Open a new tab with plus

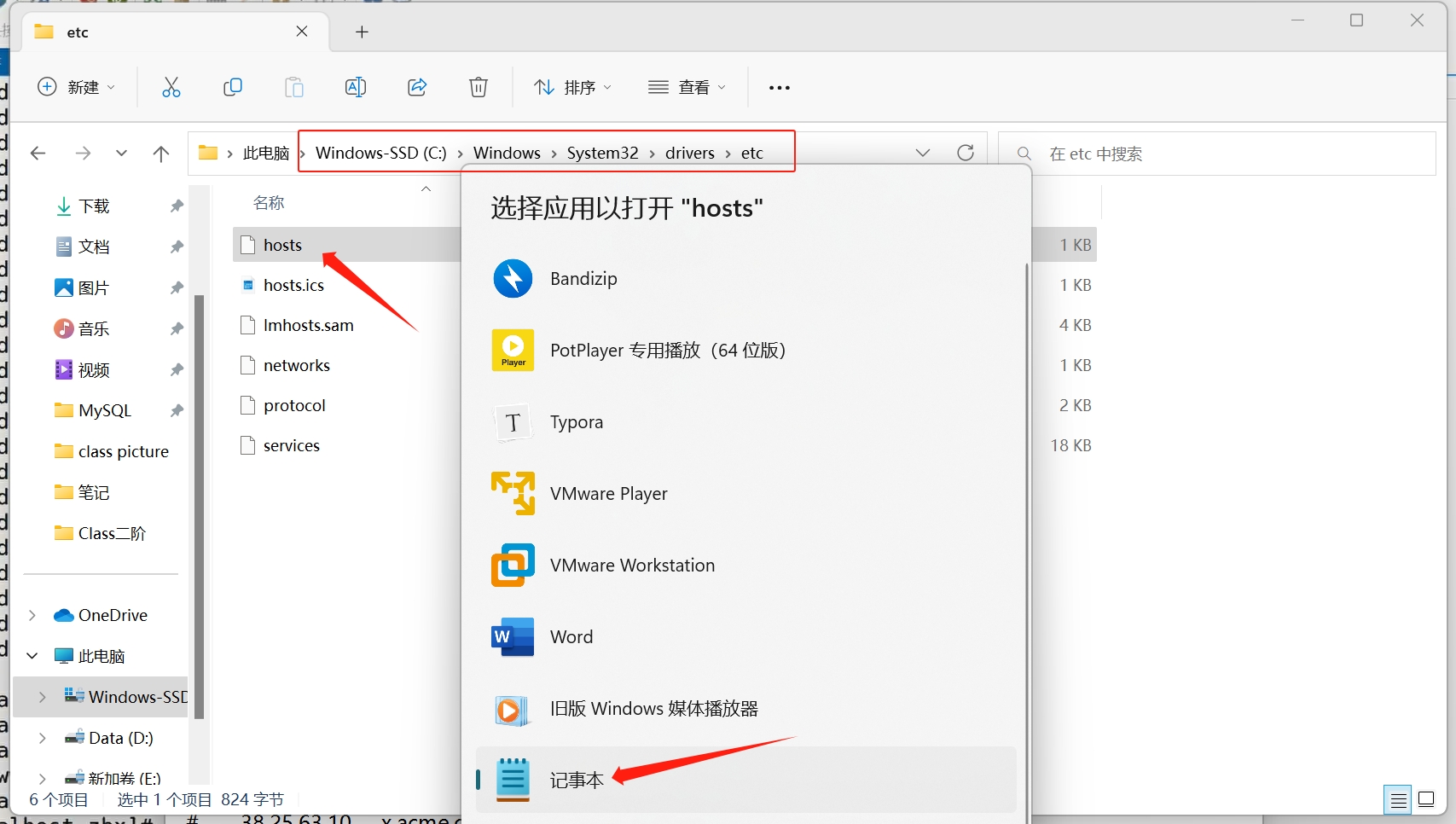[x=362, y=32]
